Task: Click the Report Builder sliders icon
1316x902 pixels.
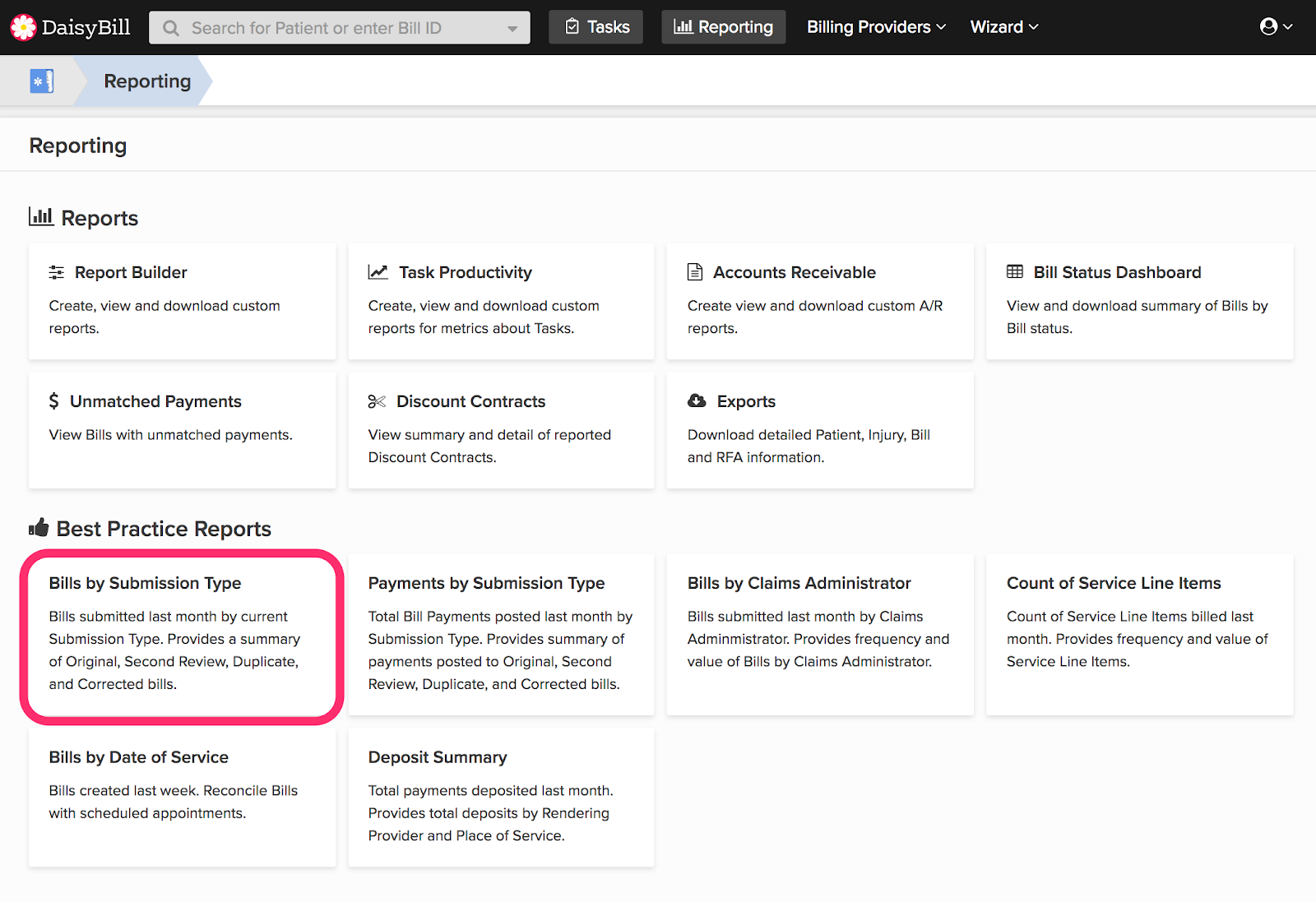Action: pos(57,272)
